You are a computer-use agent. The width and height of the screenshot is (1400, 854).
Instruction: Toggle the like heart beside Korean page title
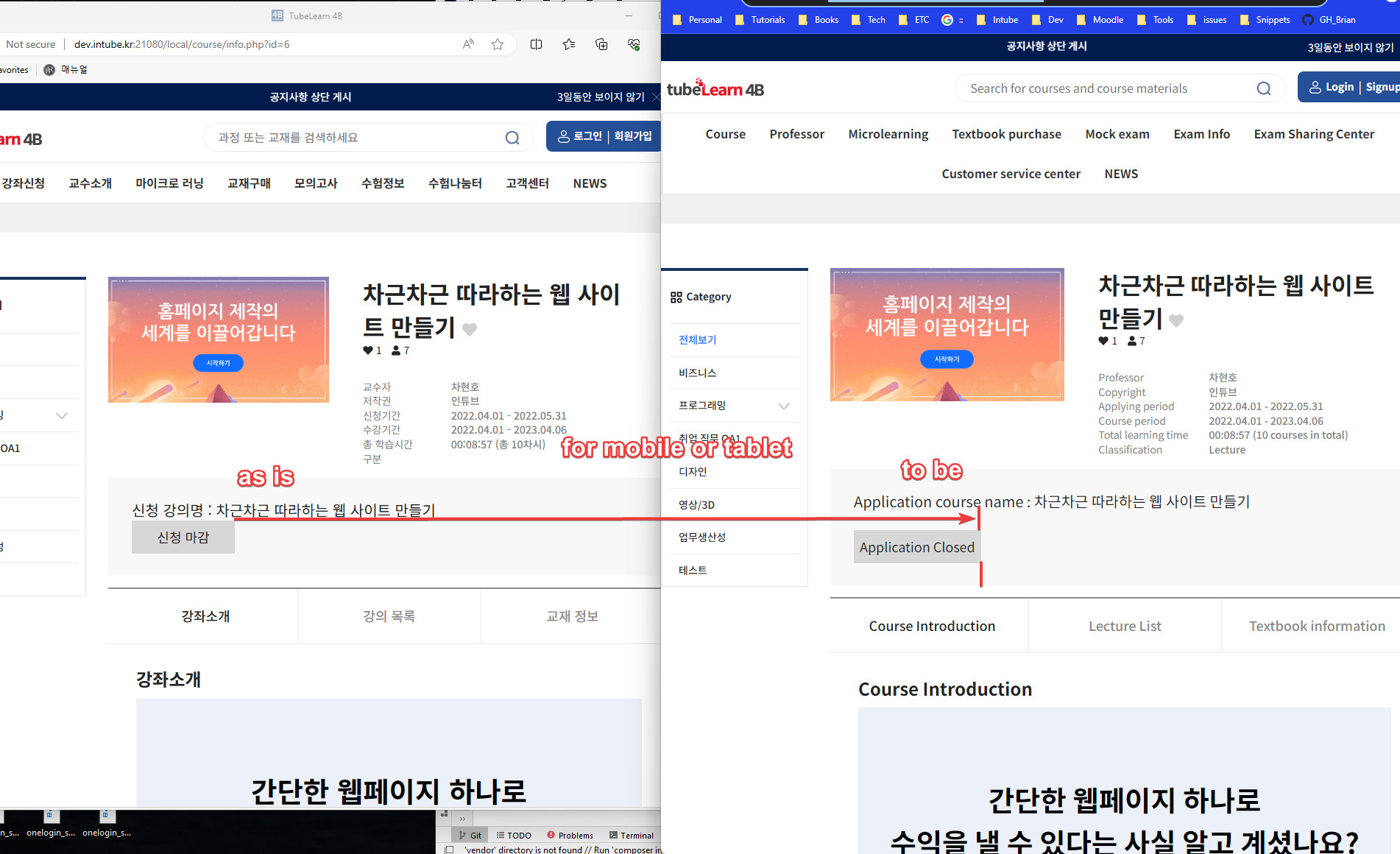coord(470,329)
